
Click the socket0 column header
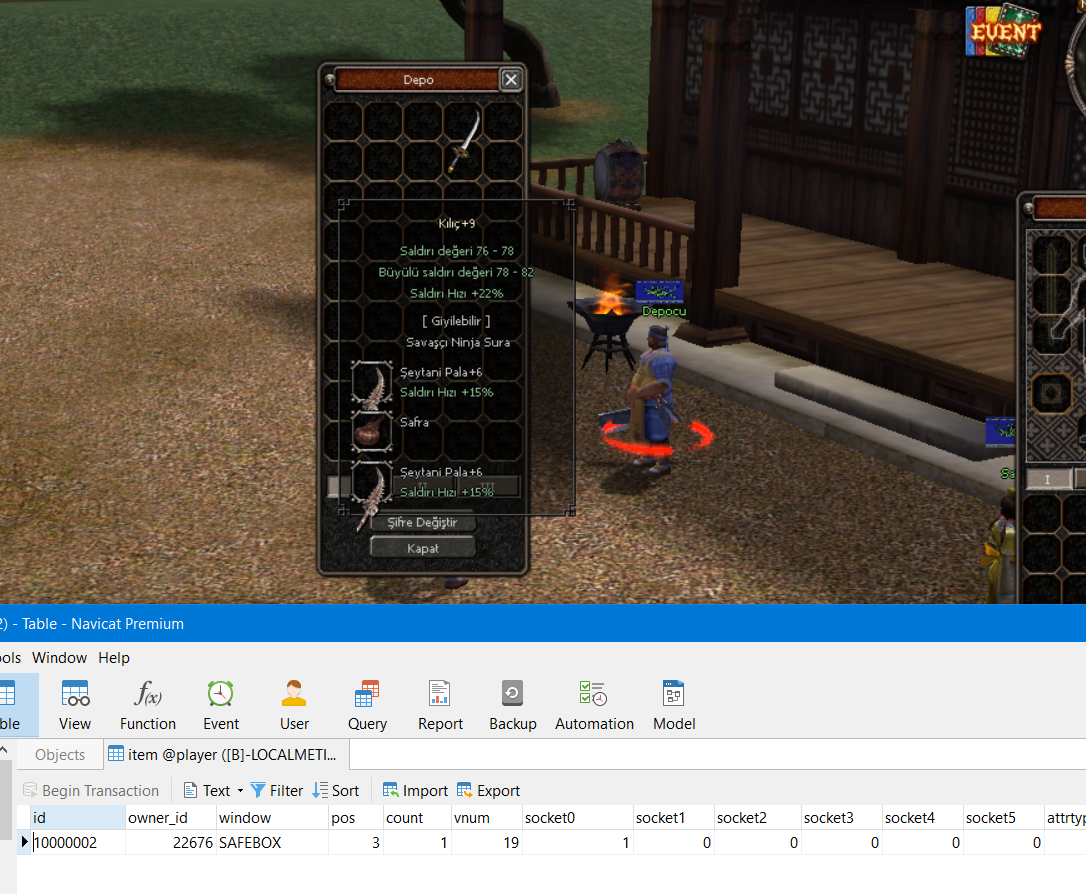pyautogui.click(x=578, y=818)
